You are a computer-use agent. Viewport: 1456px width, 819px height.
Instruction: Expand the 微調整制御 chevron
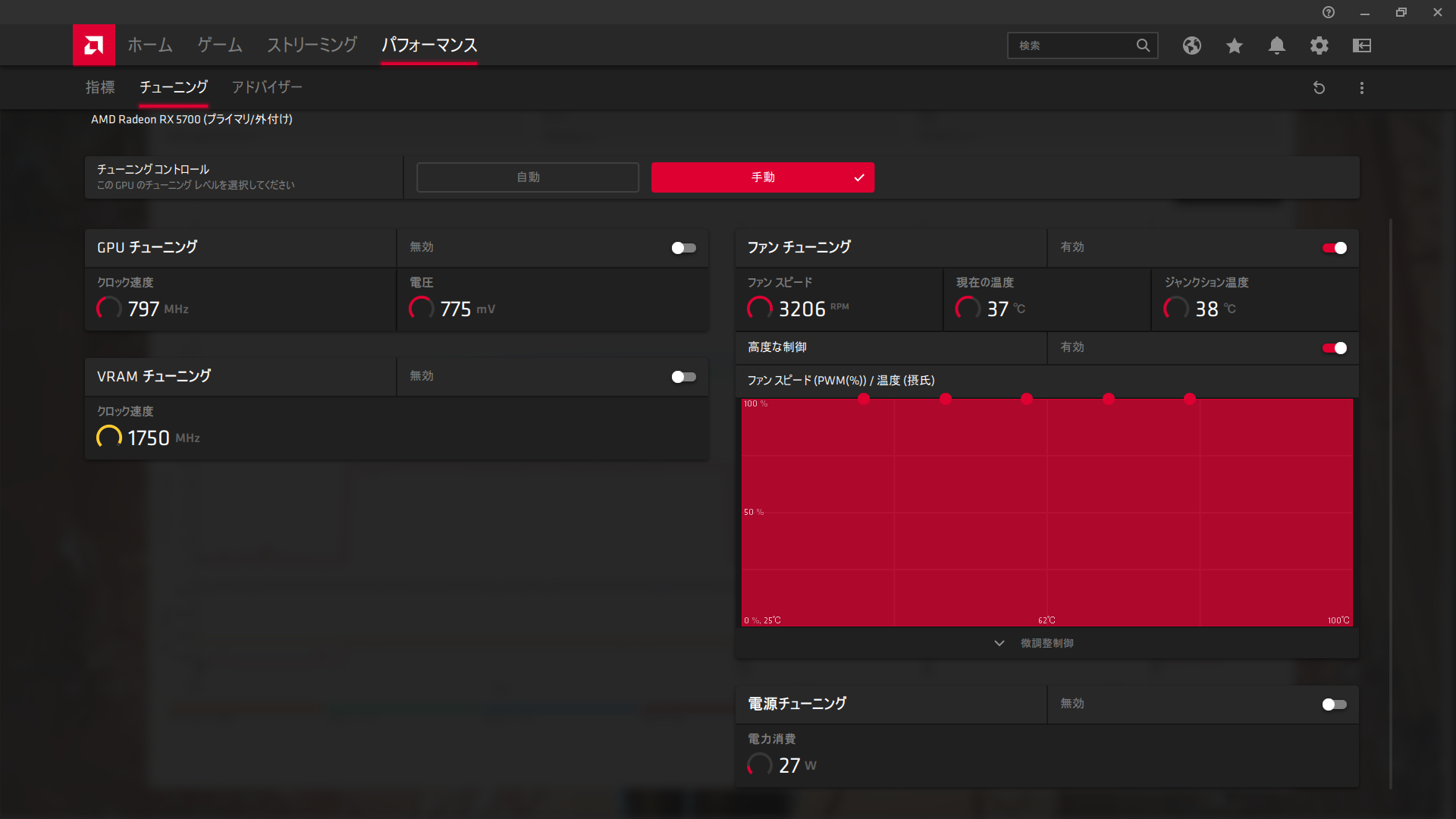[999, 643]
